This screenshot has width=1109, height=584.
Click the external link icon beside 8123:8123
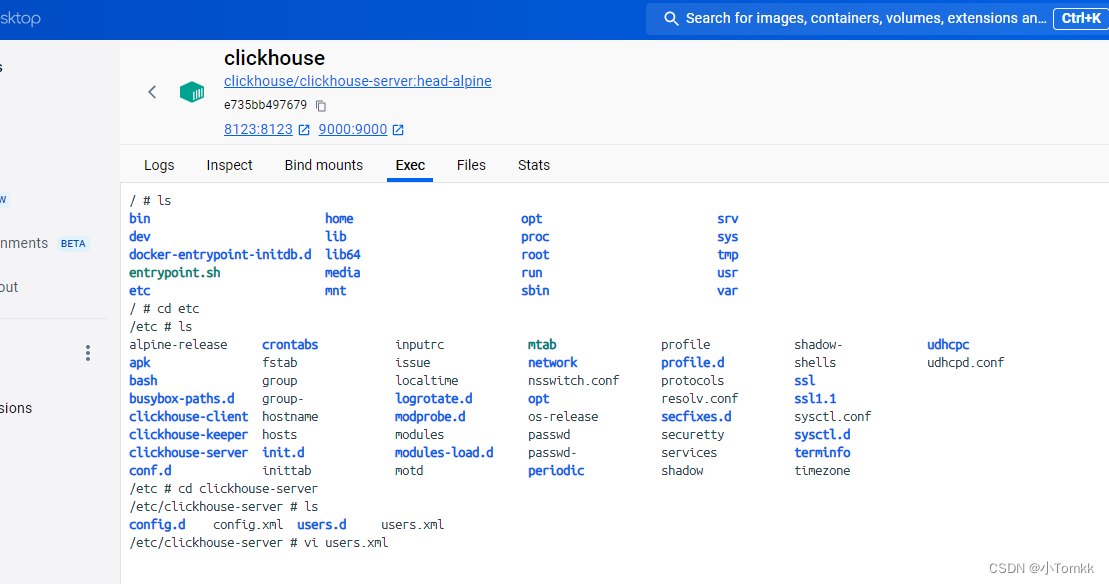tap(303, 128)
